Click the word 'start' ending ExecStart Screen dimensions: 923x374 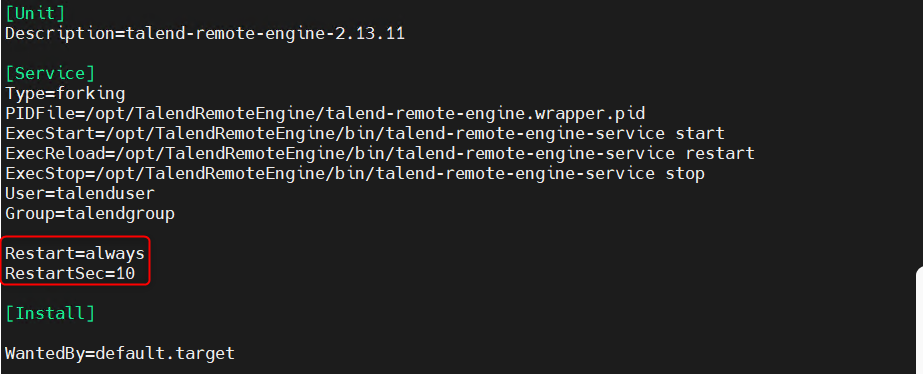point(700,133)
